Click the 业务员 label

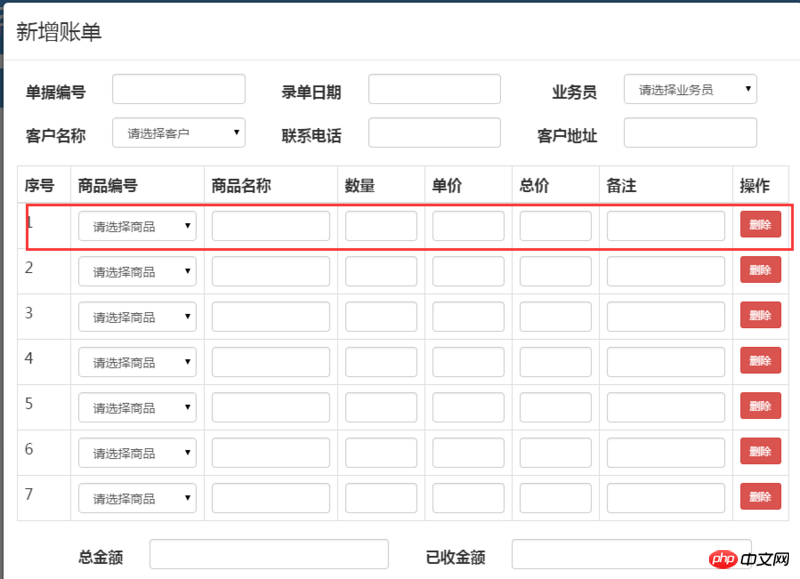574,92
